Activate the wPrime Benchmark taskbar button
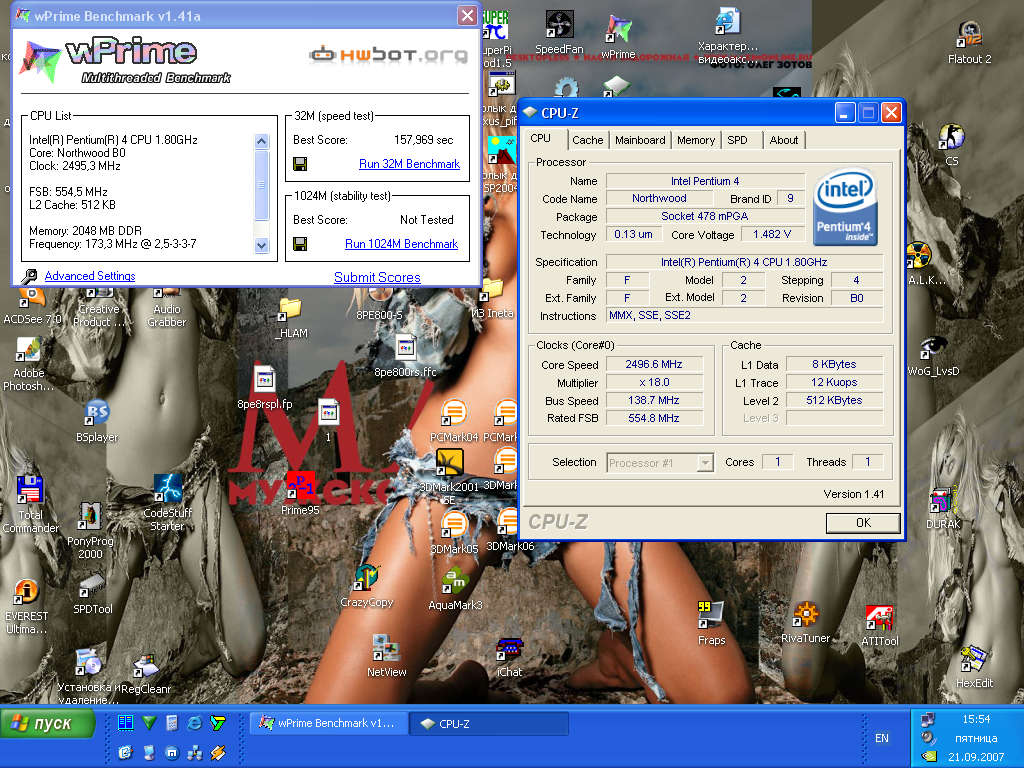The height and width of the screenshot is (768, 1024). [329, 724]
